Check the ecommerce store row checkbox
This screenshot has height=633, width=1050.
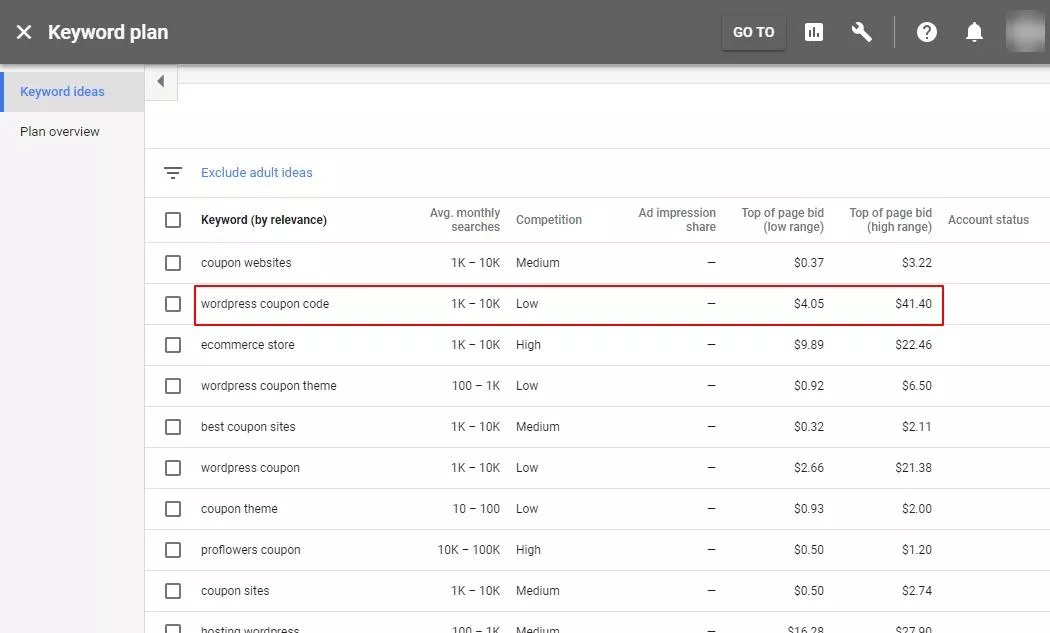173,345
